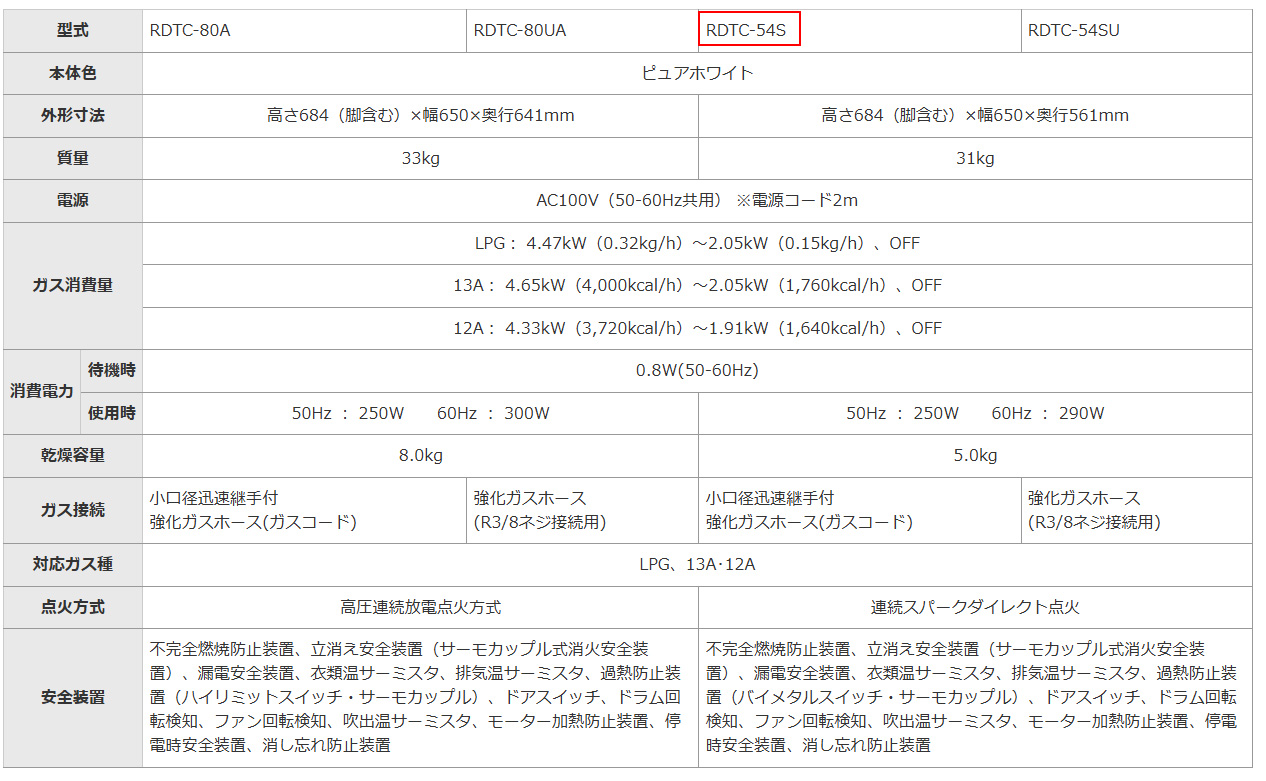Click the 0.8W standby power value
This screenshot has width=1266, height=781.
[x=697, y=370]
